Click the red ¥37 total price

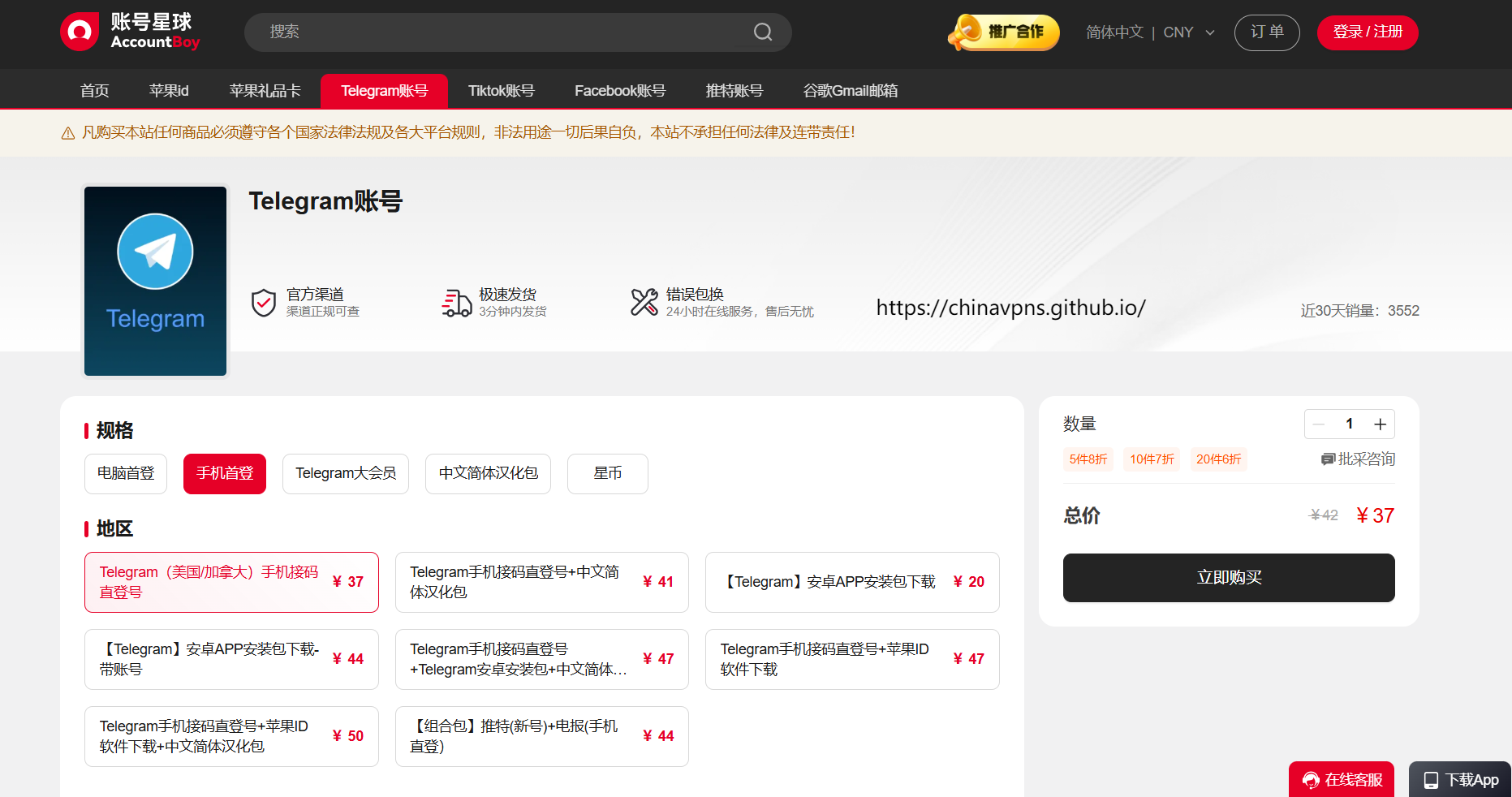click(1375, 515)
